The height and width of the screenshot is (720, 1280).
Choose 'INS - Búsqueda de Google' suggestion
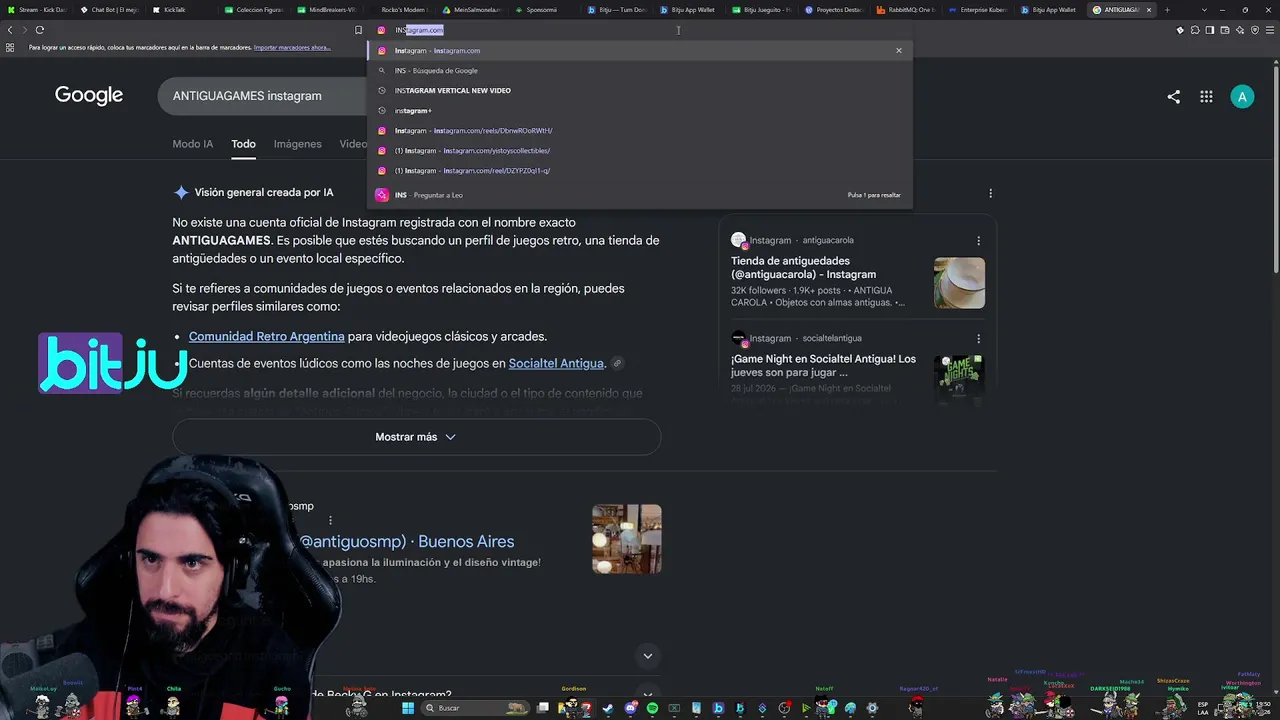(x=640, y=70)
